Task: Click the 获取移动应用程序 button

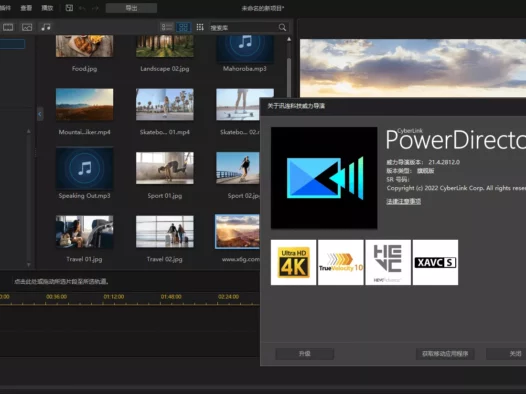Action: tap(445, 354)
